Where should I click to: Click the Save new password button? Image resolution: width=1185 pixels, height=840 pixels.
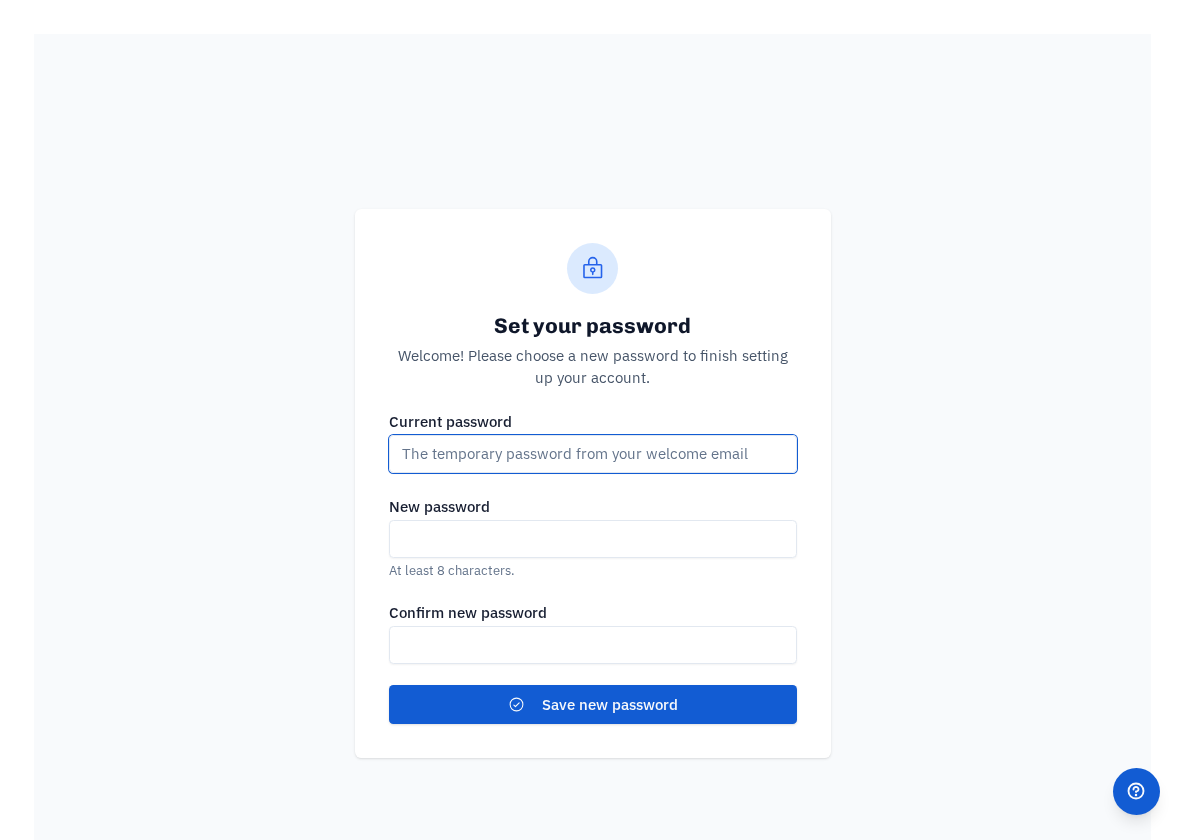click(x=592, y=705)
